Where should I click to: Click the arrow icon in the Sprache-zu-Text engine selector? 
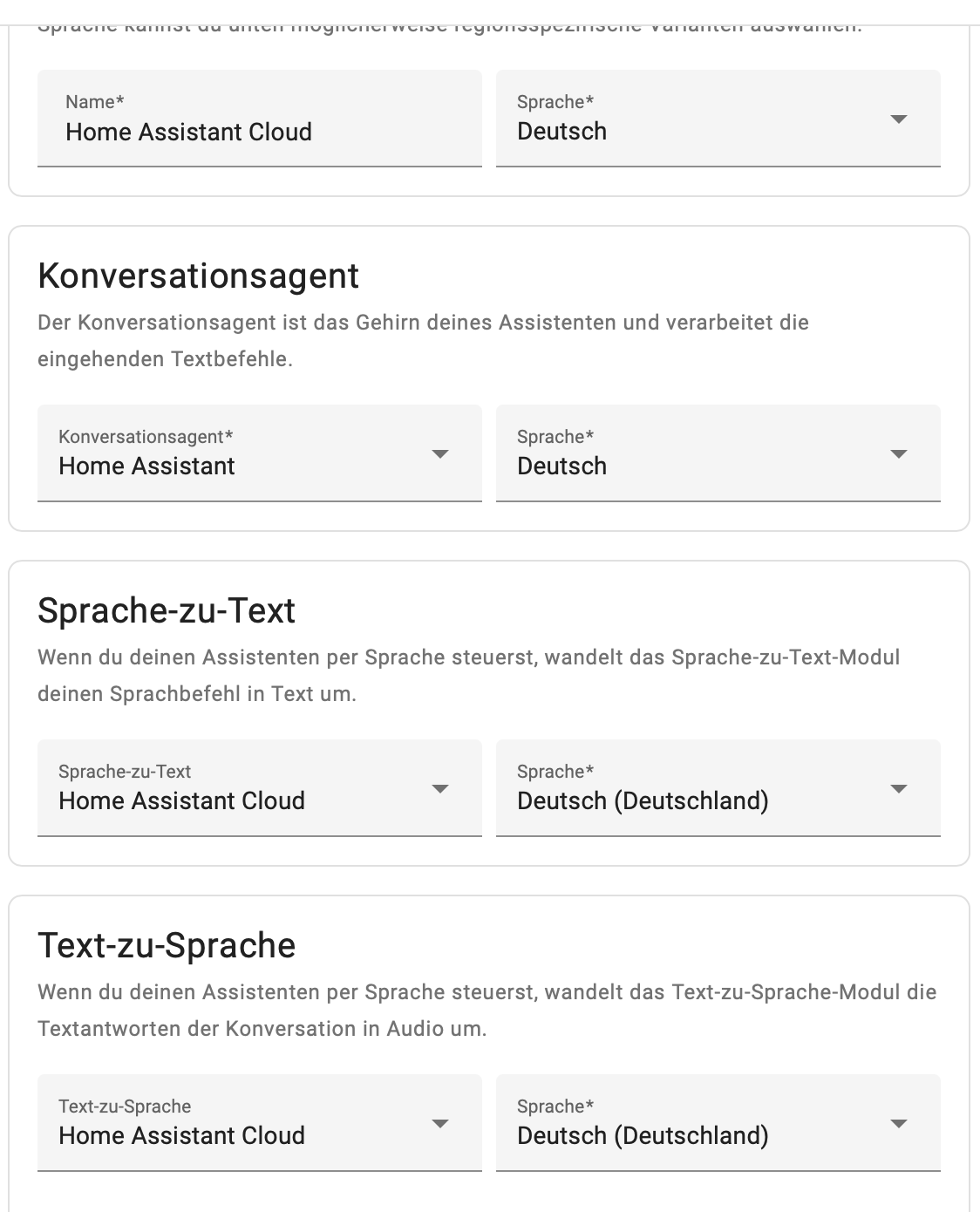pyautogui.click(x=440, y=788)
